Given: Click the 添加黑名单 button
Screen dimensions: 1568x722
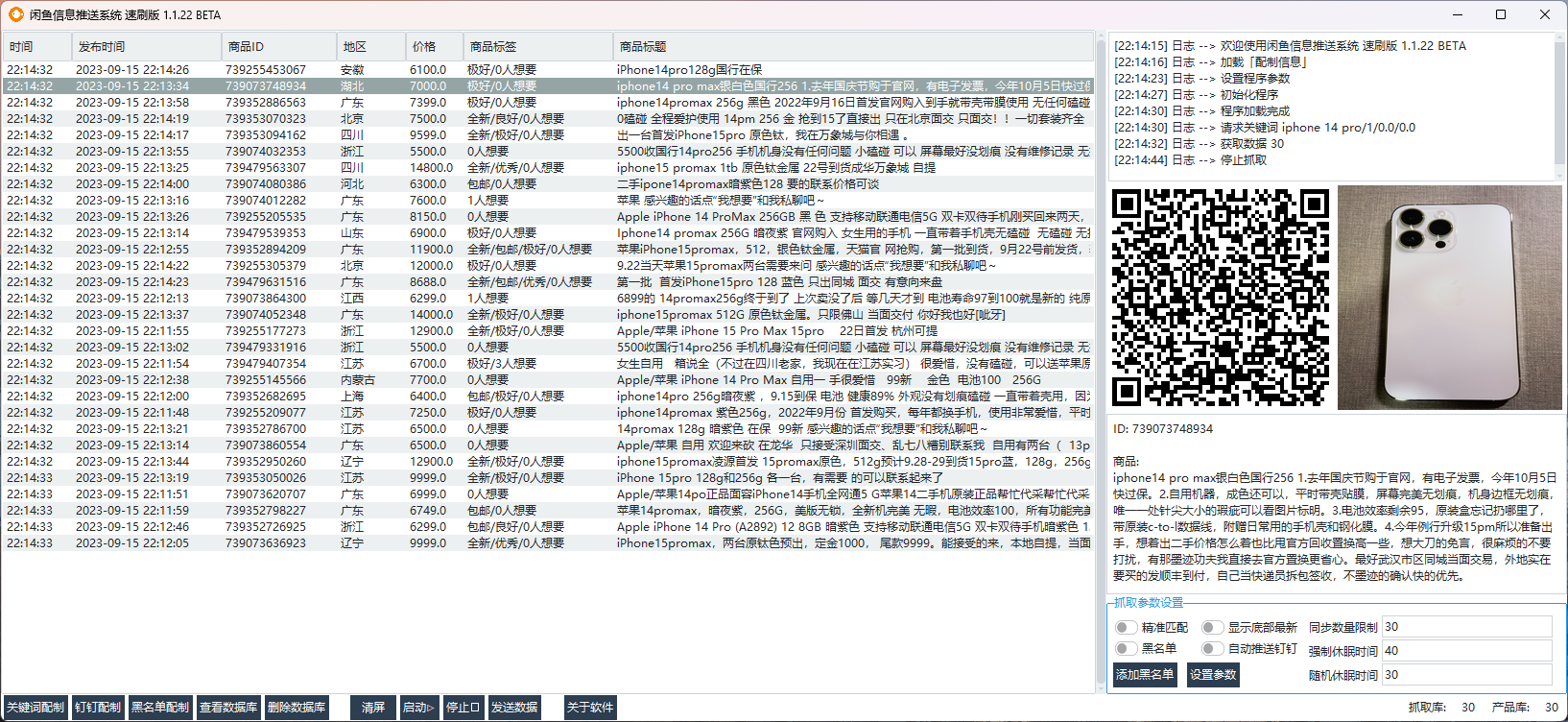Looking at the screenshot, I should click(x=1145, y=675).
